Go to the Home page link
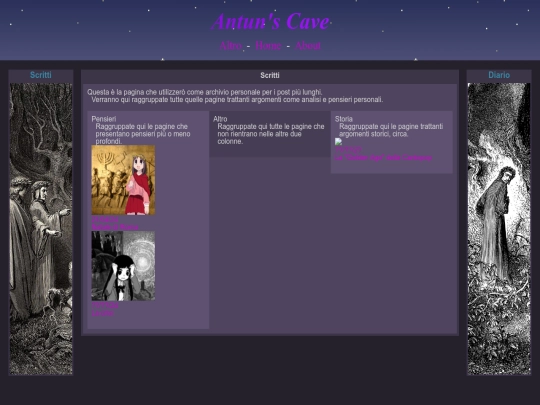540x405 pixels. click(x=268, y=45)
